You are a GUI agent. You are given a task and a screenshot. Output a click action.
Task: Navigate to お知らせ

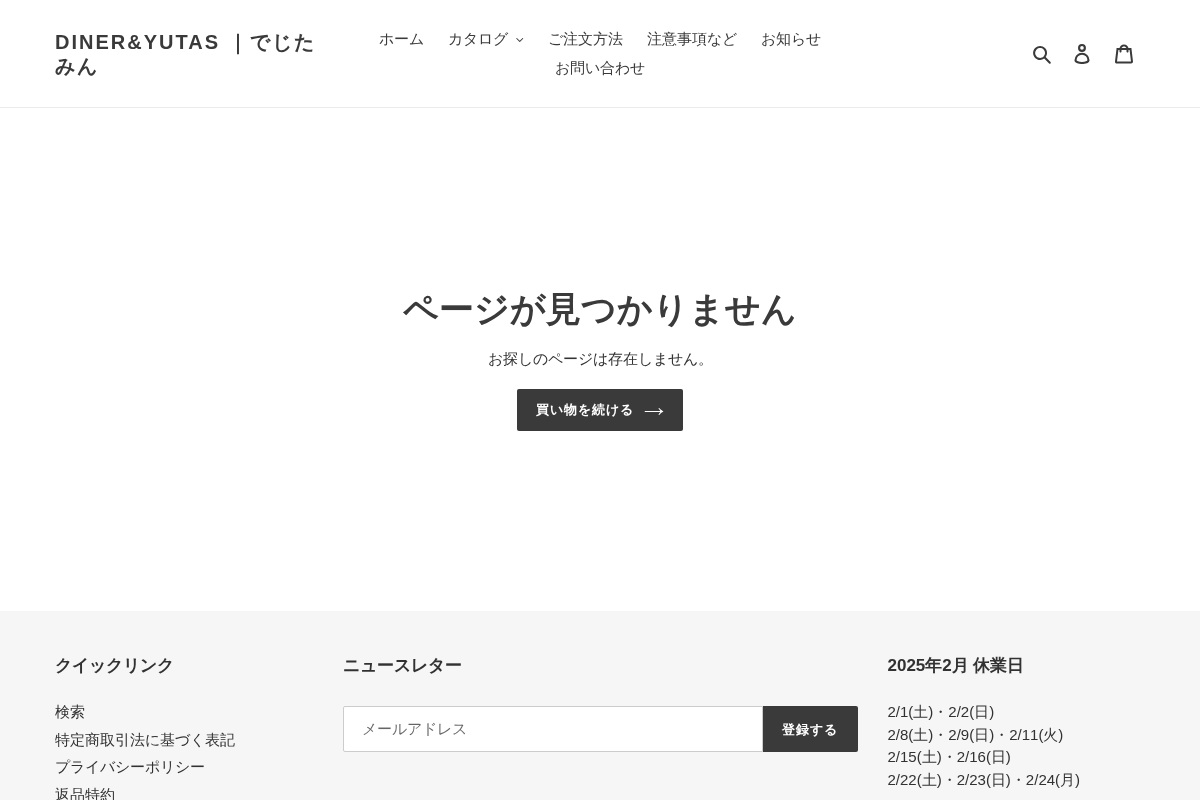tap(791, 40)
